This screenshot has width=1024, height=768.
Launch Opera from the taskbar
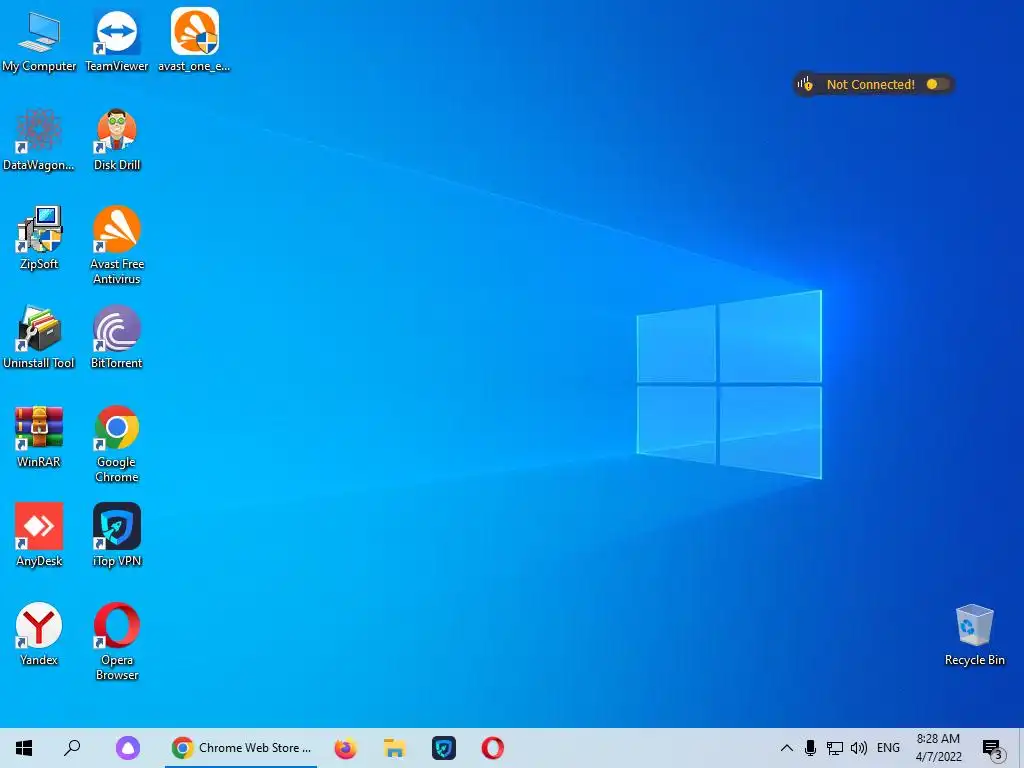click(493, 748)
